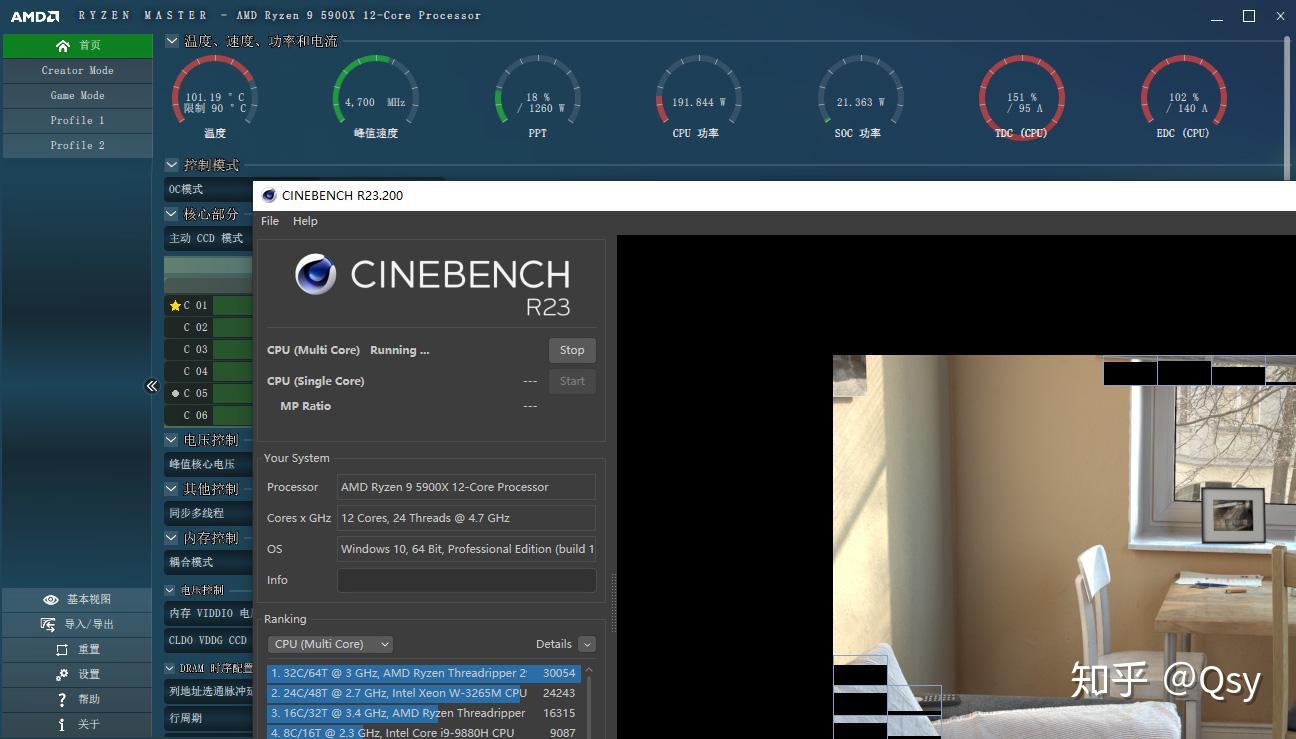Open the File menu in Cinebench
1296x739 pixels.
click(x=270, y=221)
